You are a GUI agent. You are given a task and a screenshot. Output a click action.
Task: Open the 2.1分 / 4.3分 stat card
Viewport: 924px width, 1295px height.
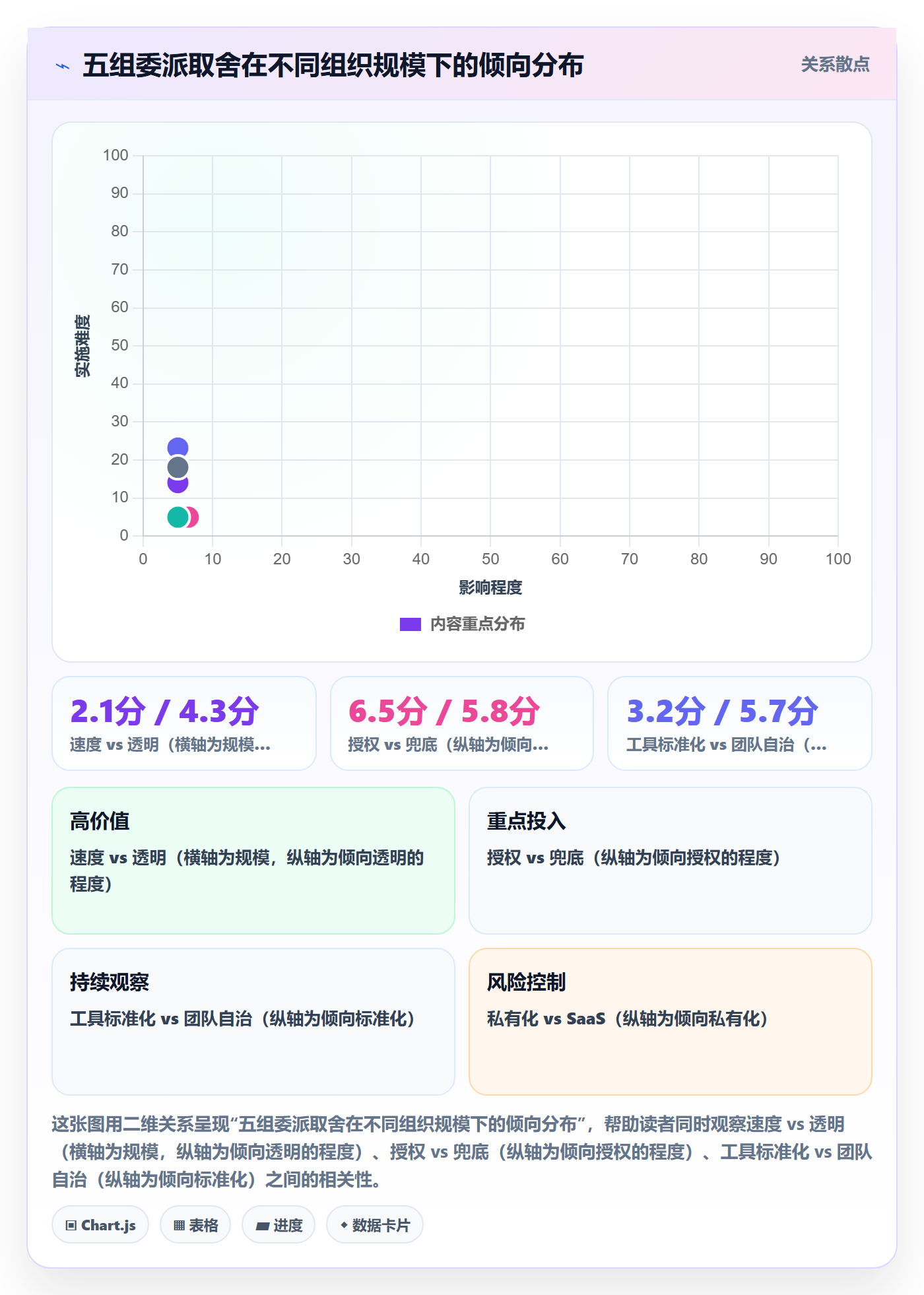(184, 723)
